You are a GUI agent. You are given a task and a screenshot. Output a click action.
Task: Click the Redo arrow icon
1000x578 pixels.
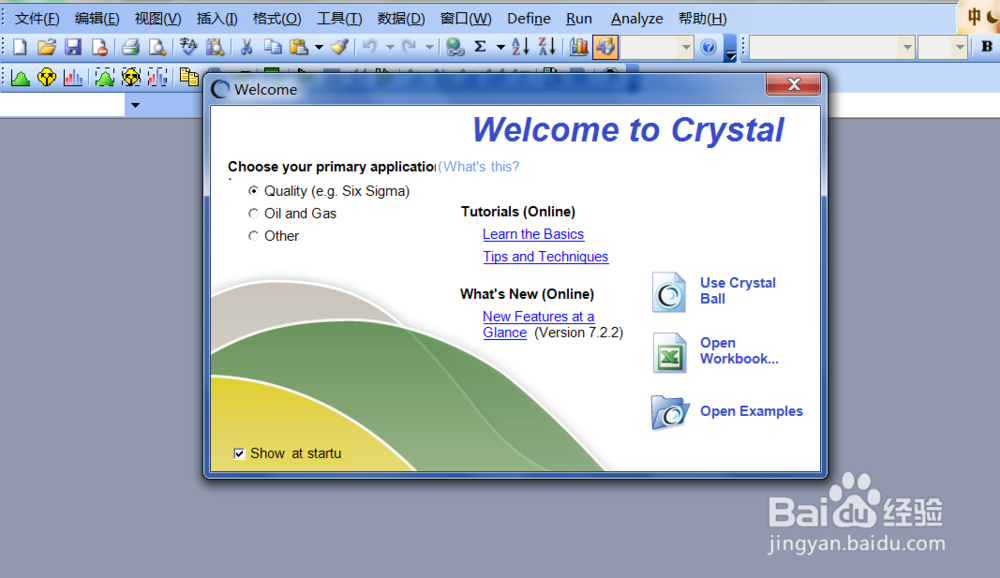click(x=409, y=47)
